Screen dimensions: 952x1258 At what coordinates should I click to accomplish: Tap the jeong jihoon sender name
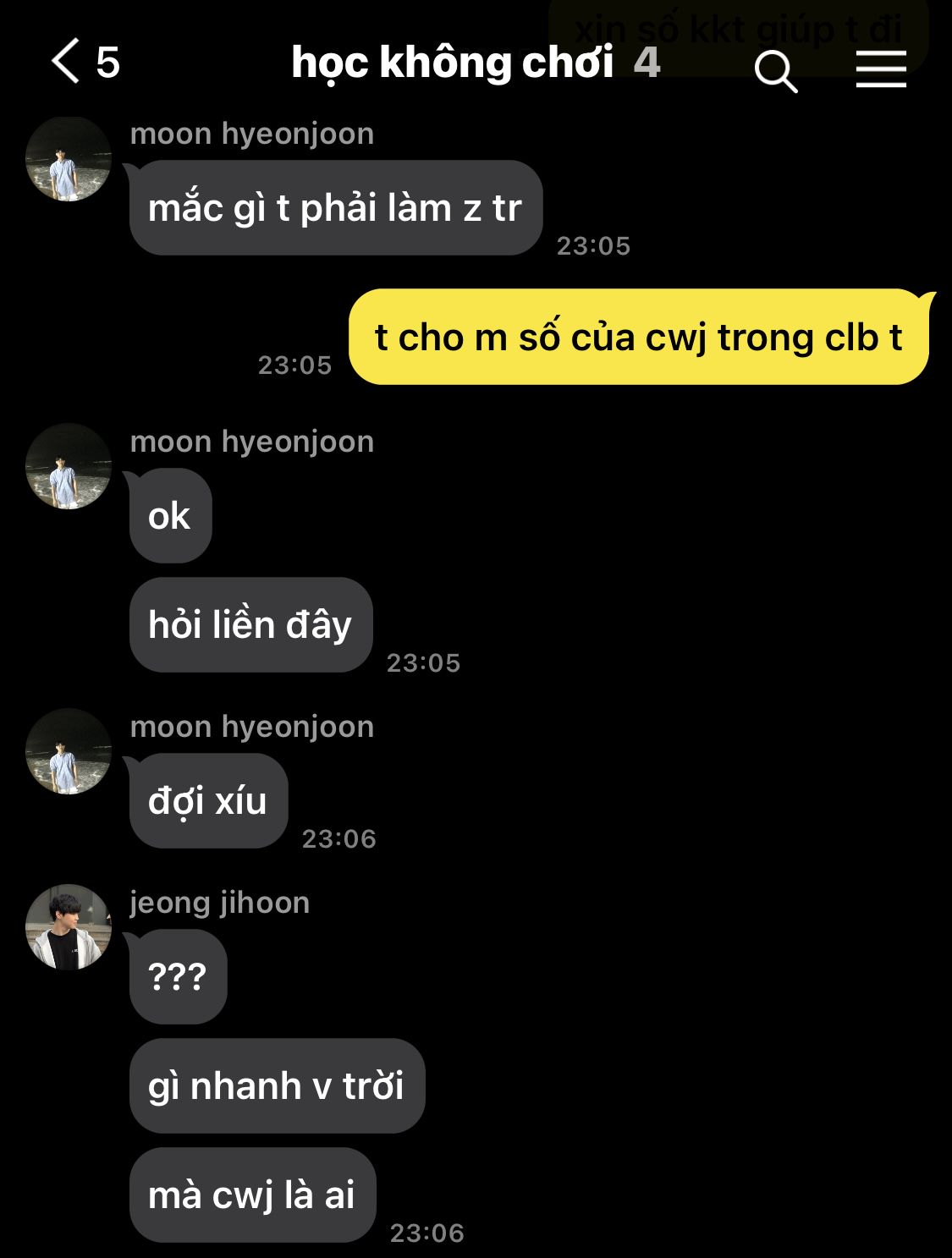click(220, 903)
